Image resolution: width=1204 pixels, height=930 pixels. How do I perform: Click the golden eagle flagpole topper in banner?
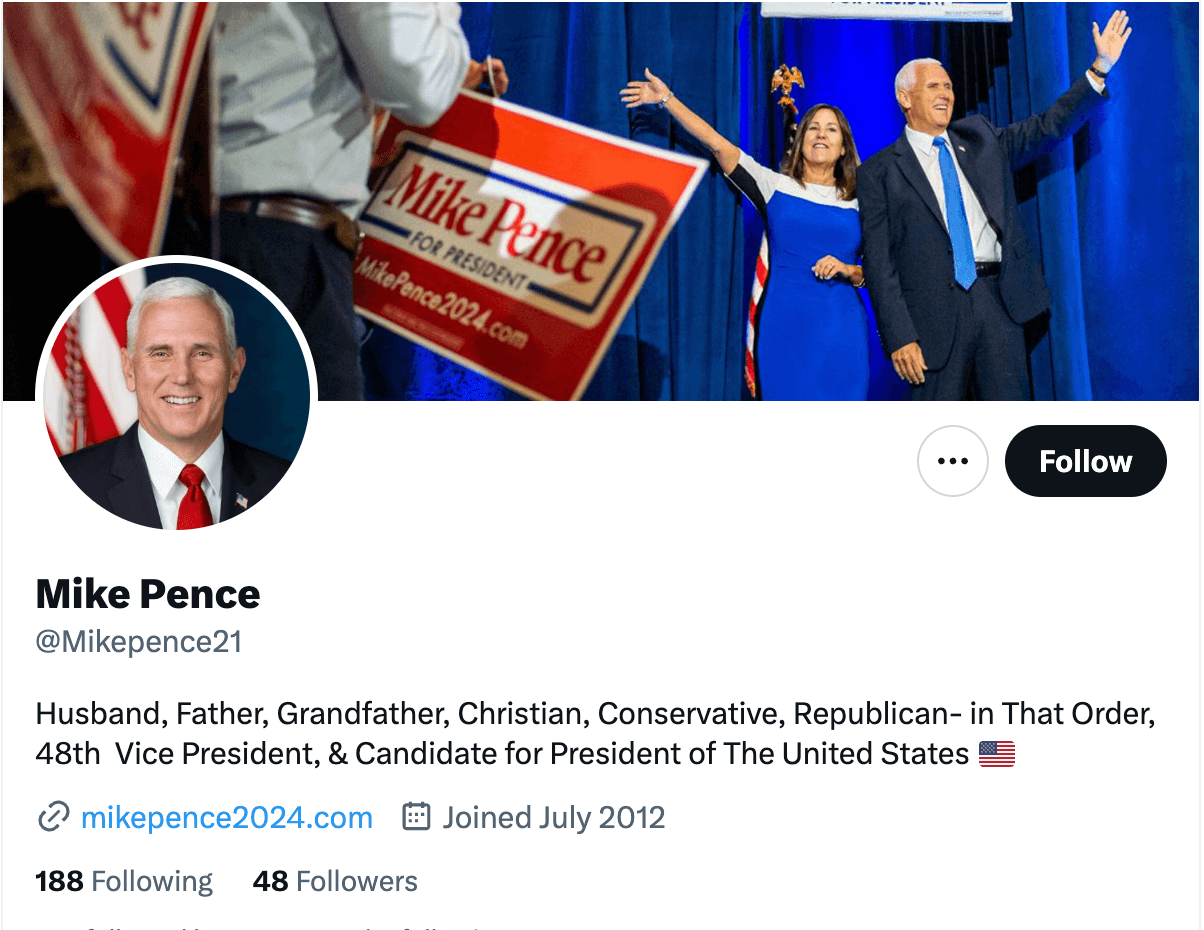787,85
